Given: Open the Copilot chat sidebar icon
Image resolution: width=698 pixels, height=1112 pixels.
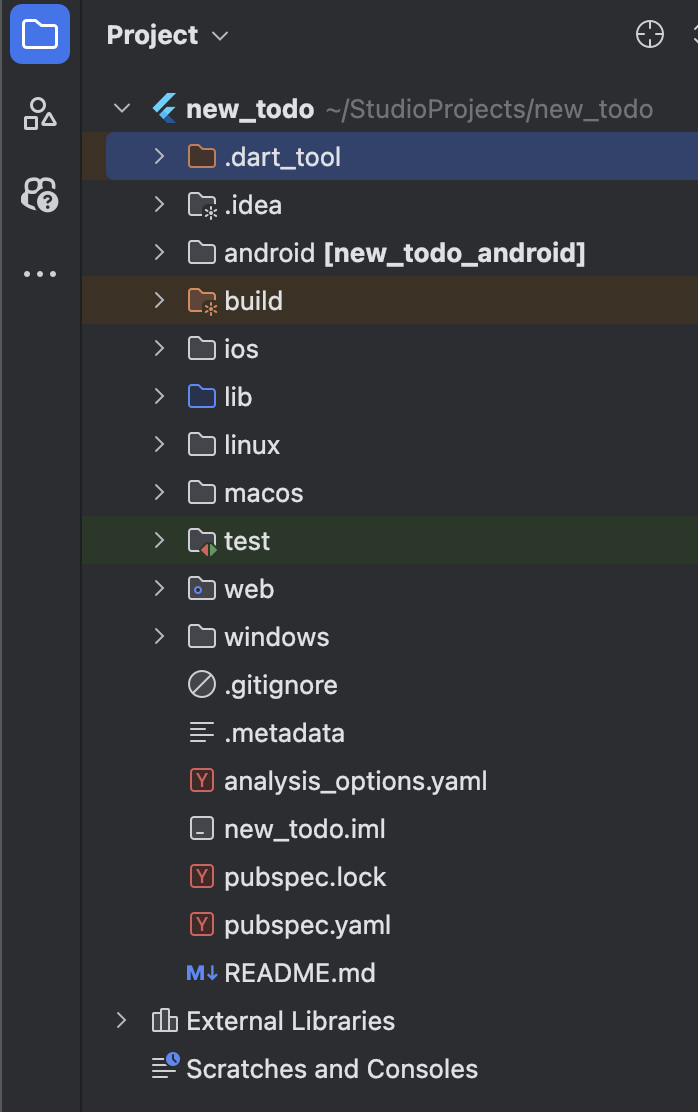Looking at the screenshot, I should 40,194.
